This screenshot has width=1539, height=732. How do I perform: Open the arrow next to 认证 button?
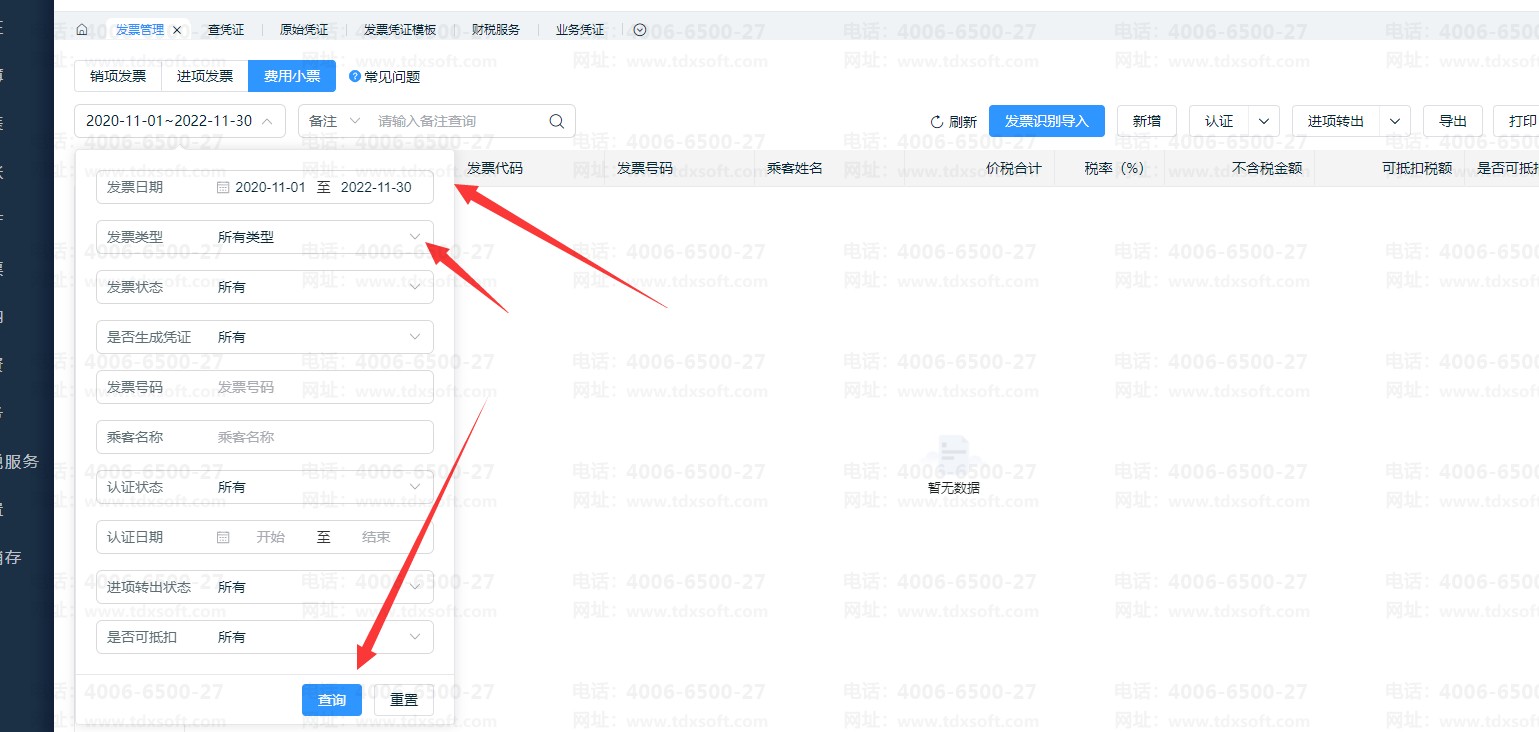coord(1264,121)
